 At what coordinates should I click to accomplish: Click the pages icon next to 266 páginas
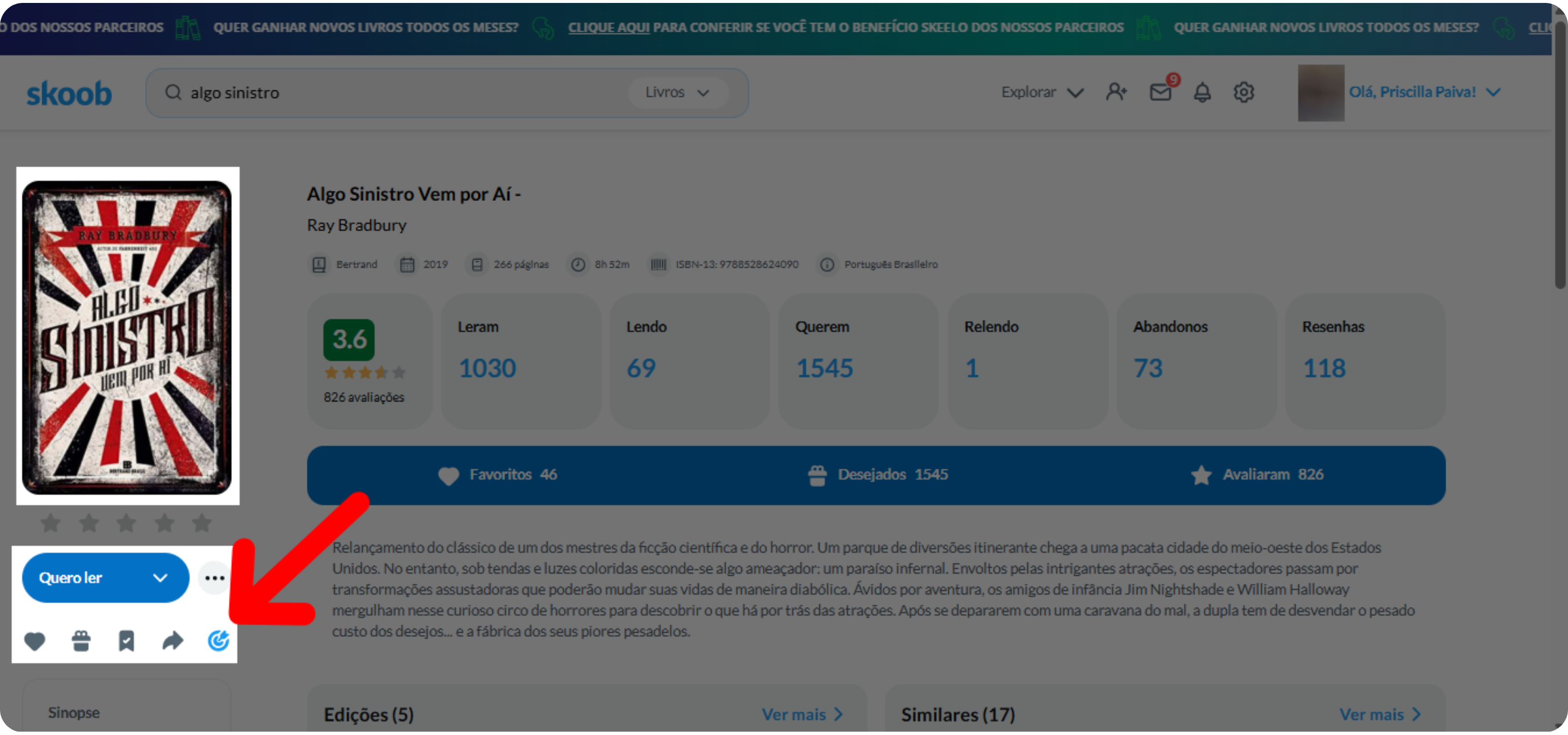pyautogui.click(x=477, y=265)
